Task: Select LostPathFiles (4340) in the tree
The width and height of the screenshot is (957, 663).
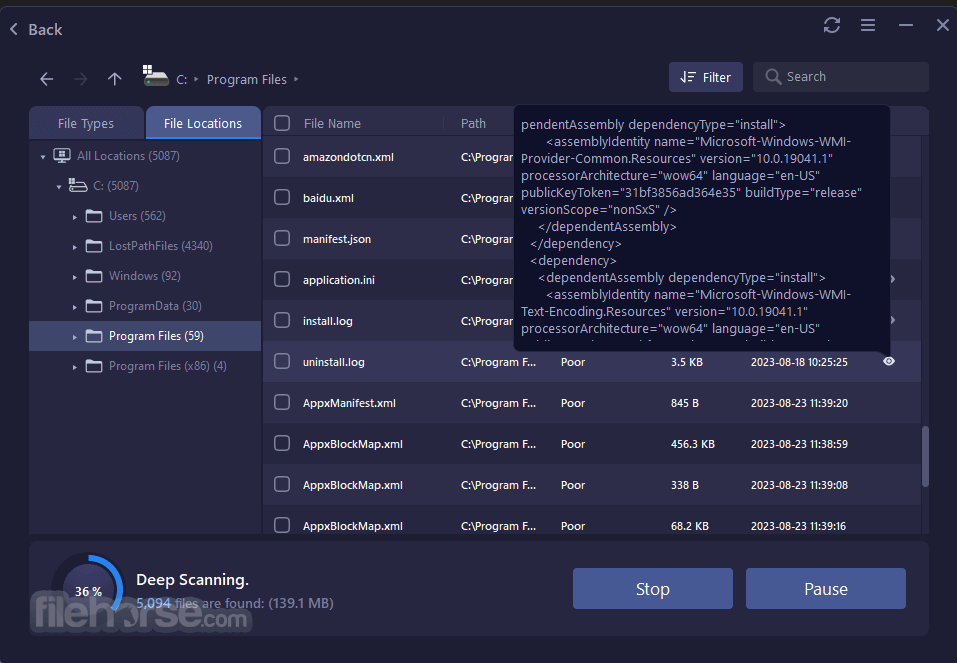Action: click(161, 245)
